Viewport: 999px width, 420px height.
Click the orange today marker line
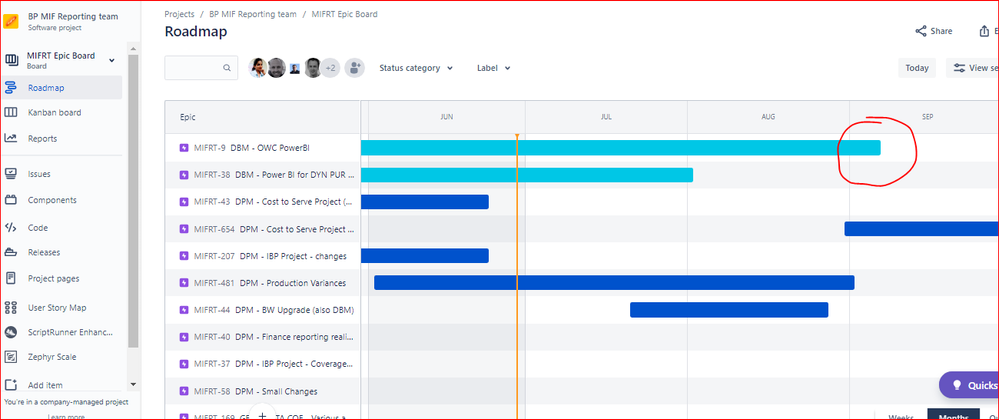click(517, 277)
